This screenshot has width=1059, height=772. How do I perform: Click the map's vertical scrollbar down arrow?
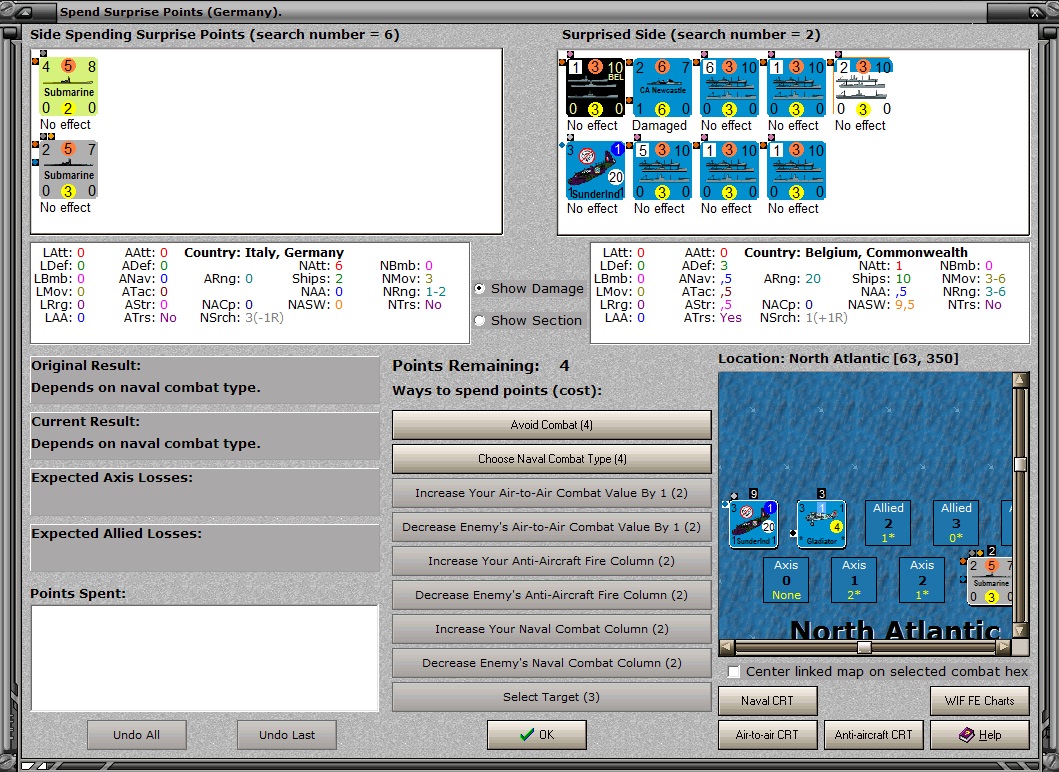click(1020, 630)
